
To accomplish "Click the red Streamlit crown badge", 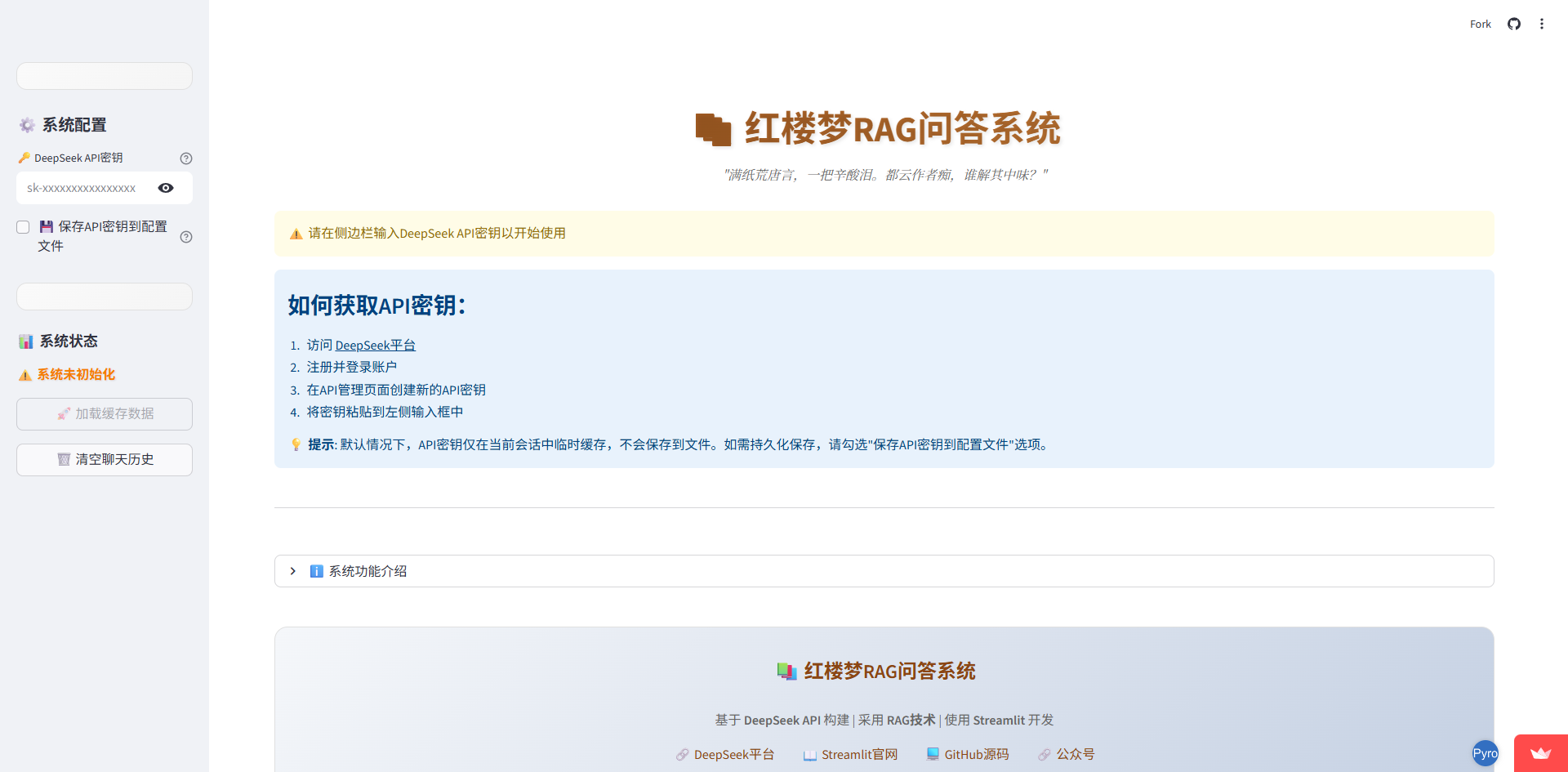I will (x=1540, y=753).
